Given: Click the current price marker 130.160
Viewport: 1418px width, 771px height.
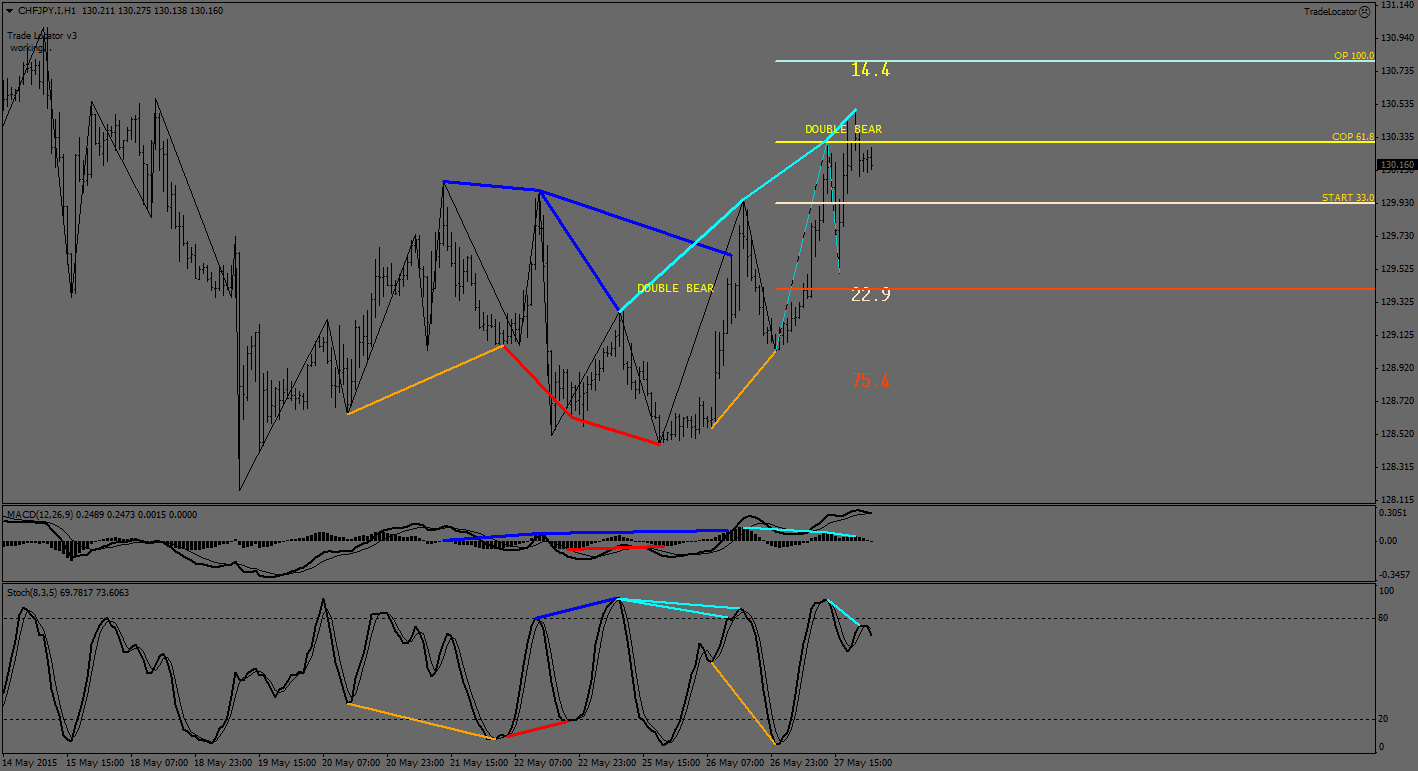Looking at the screenshot, I should 1396,165.
